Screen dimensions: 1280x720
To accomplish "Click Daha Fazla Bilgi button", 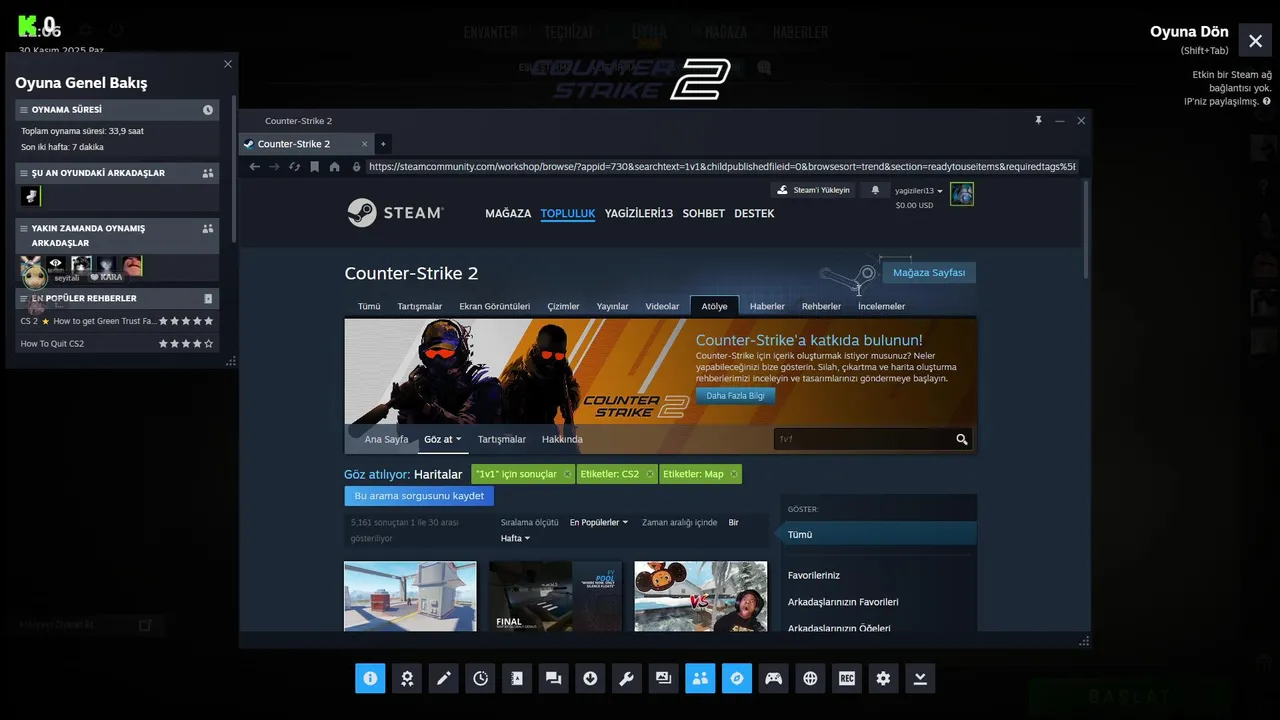I will coord(735,396).
